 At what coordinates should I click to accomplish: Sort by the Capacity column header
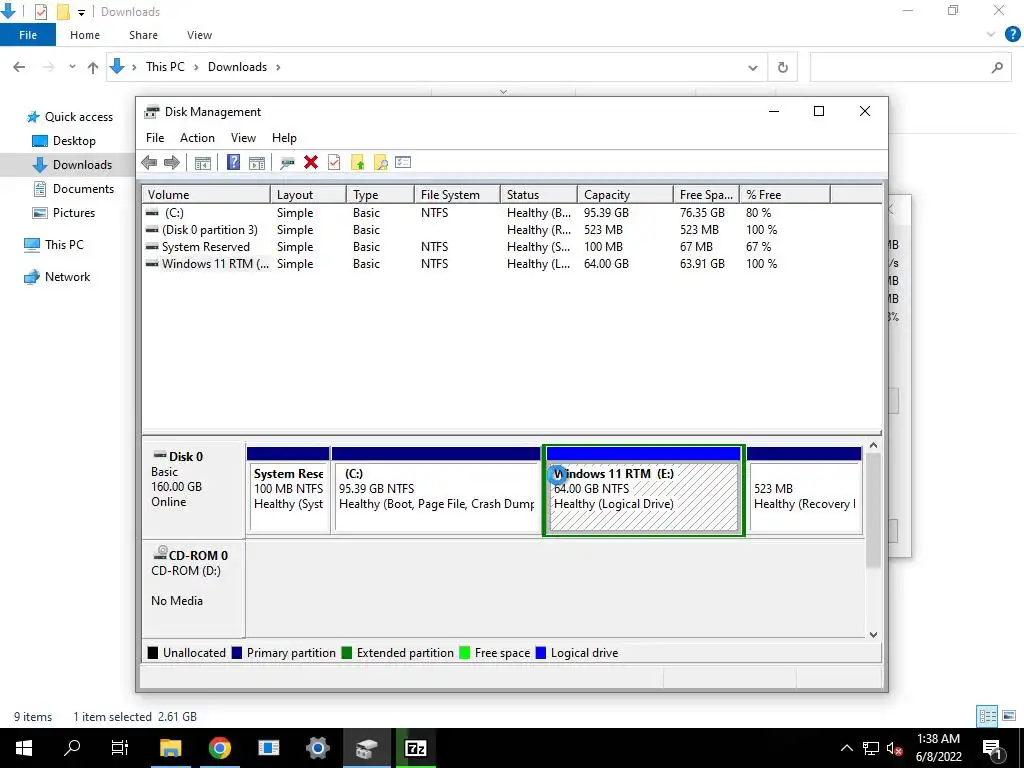625,195
